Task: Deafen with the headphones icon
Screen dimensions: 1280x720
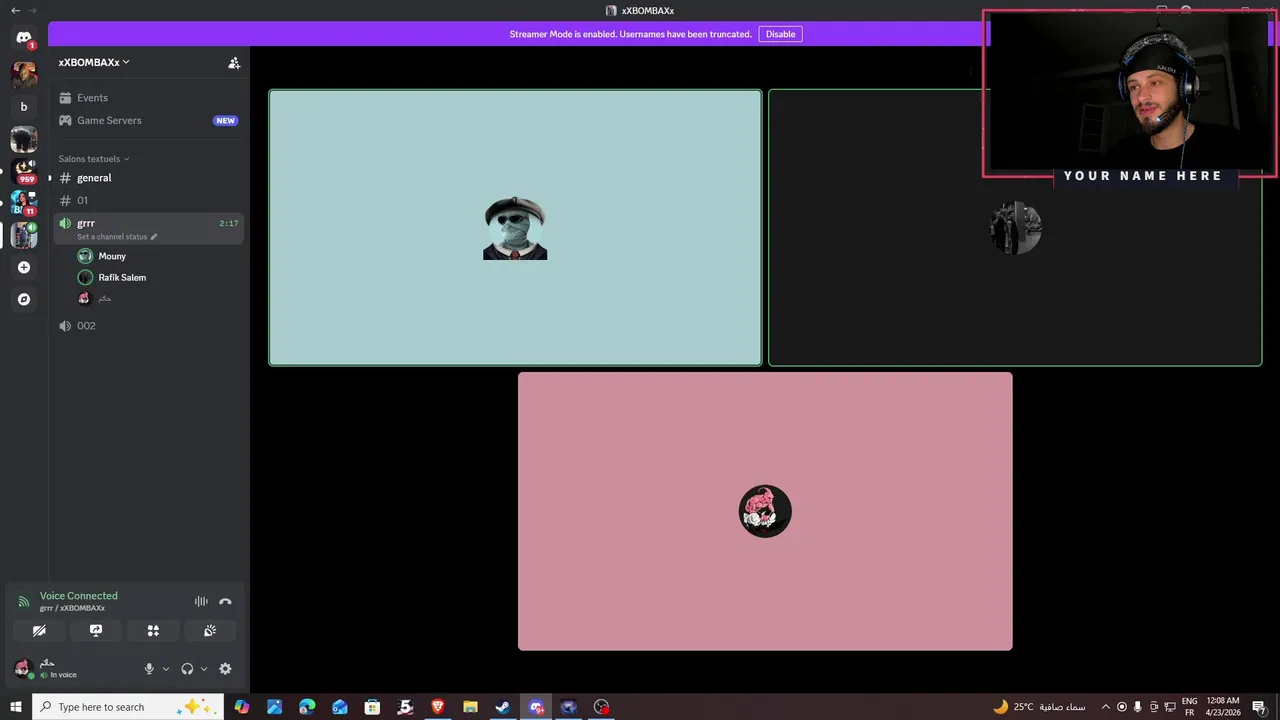Action: (x=187, y=669)
